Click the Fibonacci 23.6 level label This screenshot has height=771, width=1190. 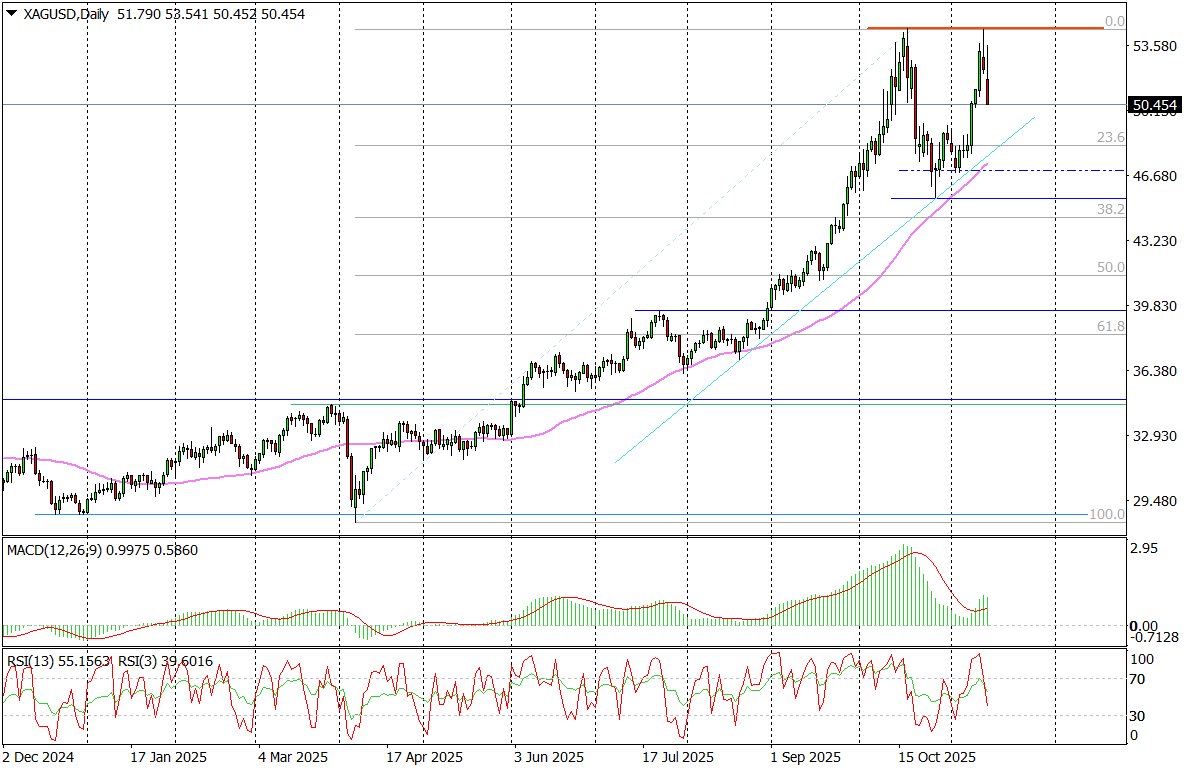[x=1111, y=137]
